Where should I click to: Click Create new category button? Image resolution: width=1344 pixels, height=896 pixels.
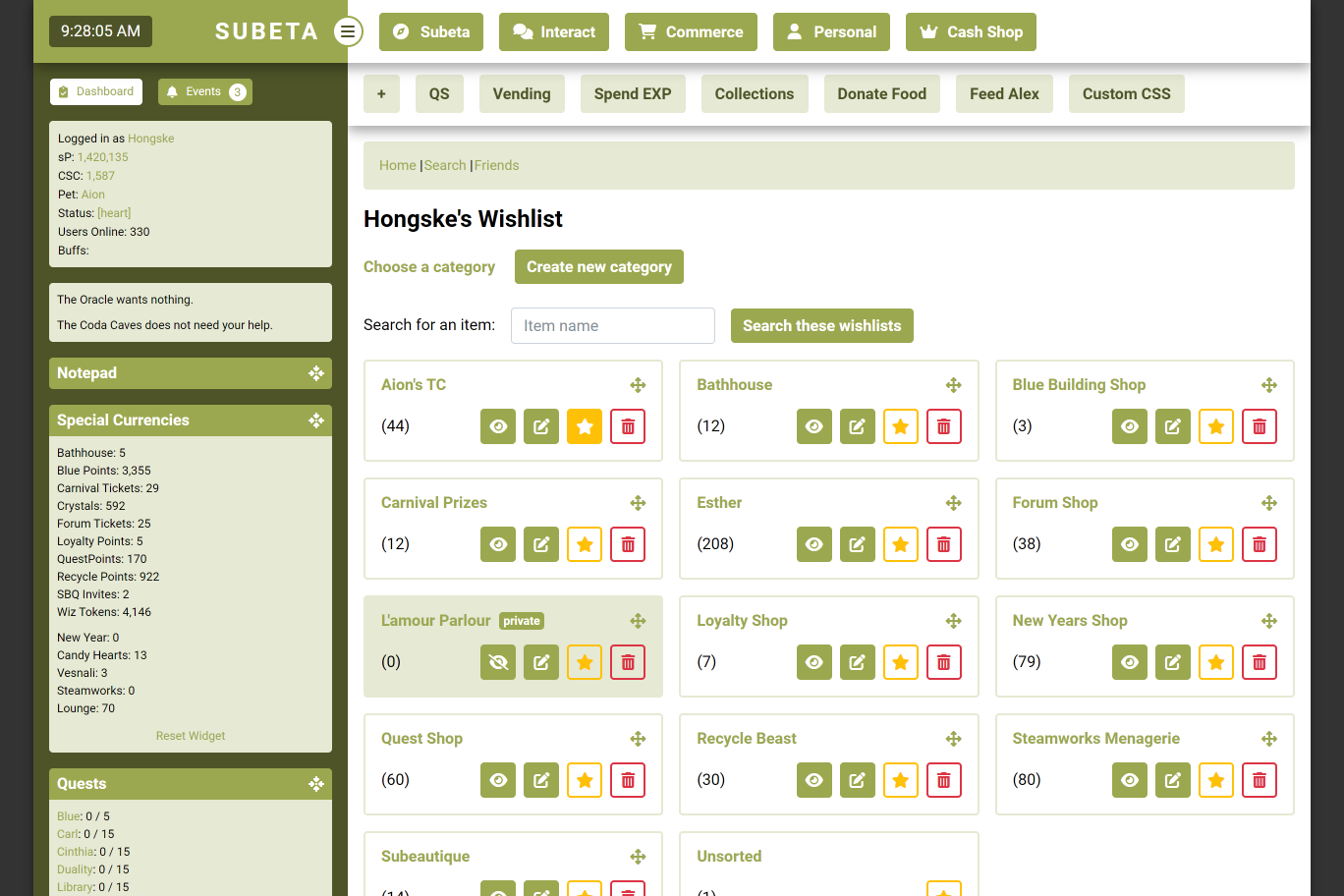click(x=598, y=267)
